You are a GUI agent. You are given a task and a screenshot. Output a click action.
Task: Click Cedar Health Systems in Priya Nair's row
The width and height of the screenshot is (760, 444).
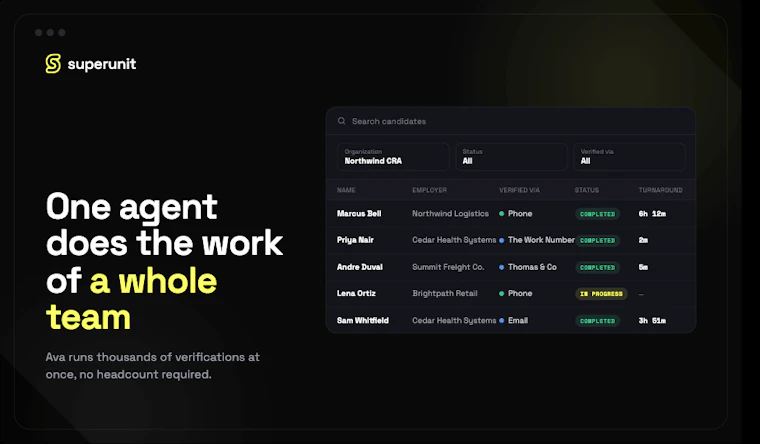tap(454, 240)
